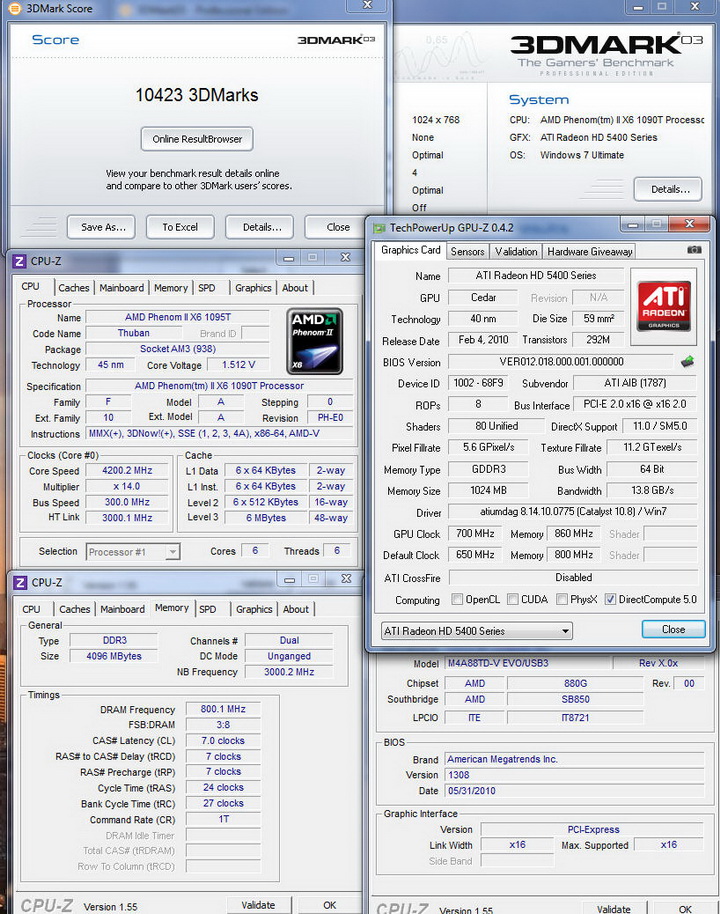Click the Memory Size 1024 MB field

pos(489,491)
